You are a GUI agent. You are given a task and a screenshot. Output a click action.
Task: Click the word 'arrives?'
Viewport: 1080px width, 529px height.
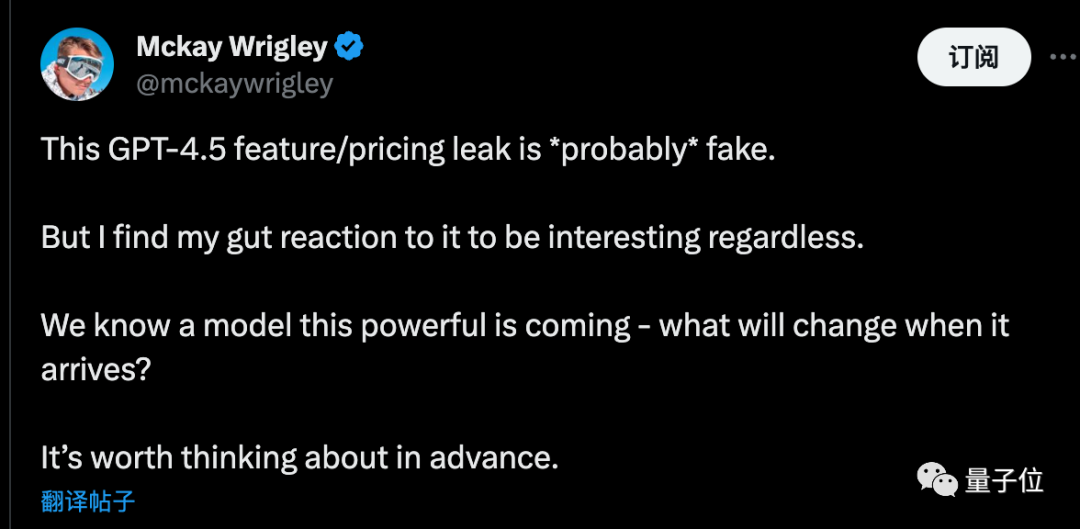(x=96, y=370)
